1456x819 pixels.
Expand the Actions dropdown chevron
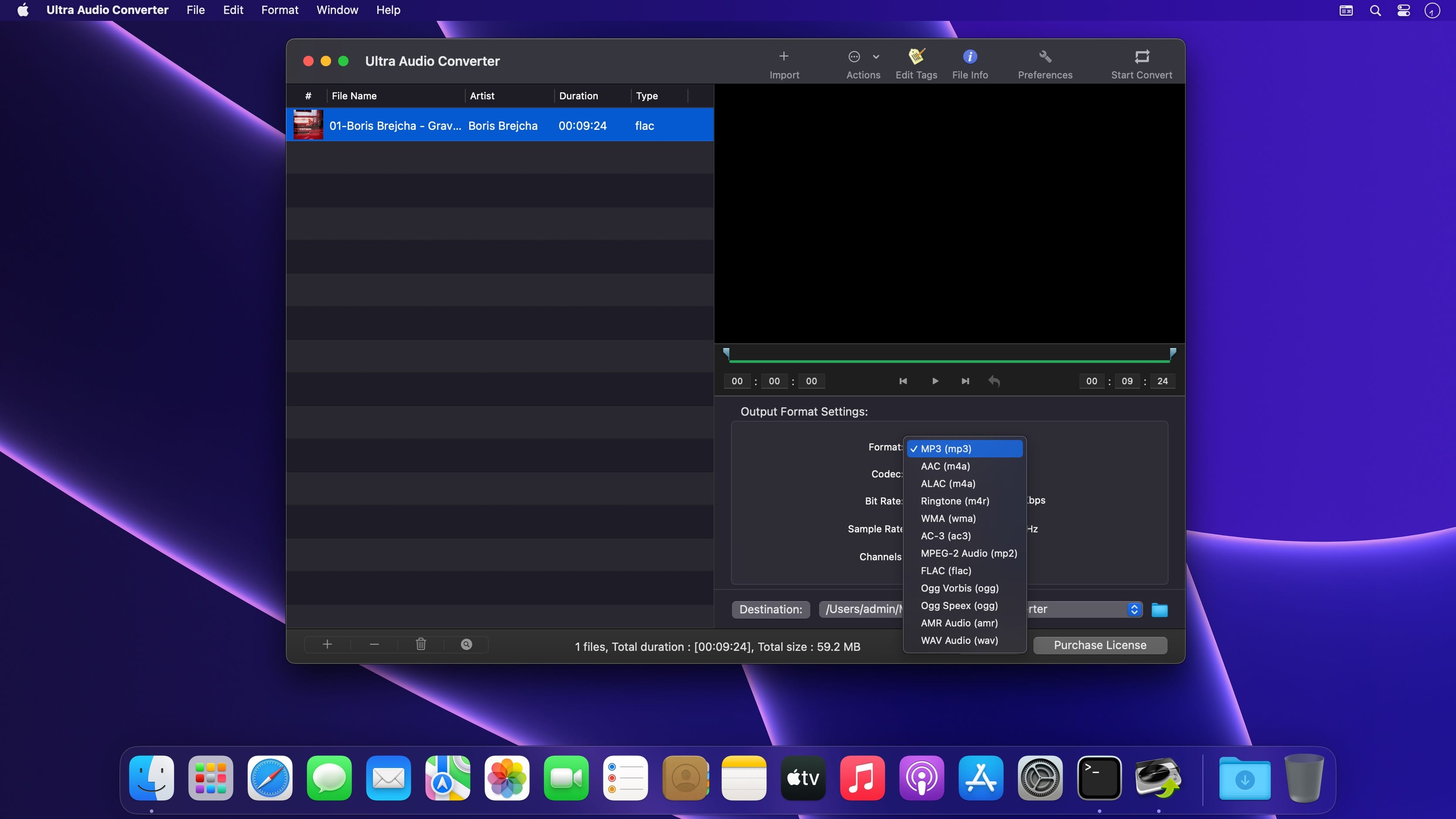point(876,57)
